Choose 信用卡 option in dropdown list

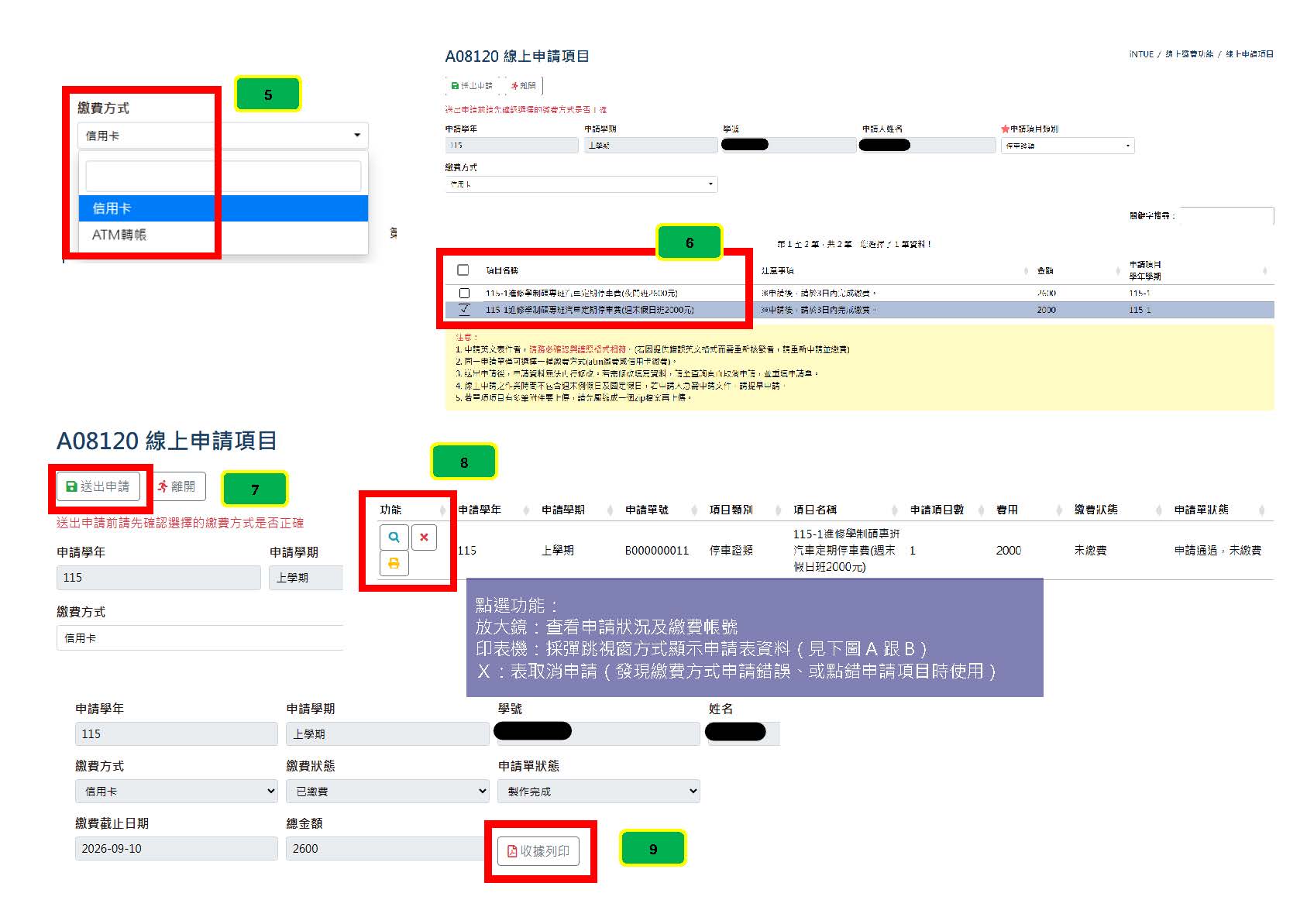click(223, 208)
